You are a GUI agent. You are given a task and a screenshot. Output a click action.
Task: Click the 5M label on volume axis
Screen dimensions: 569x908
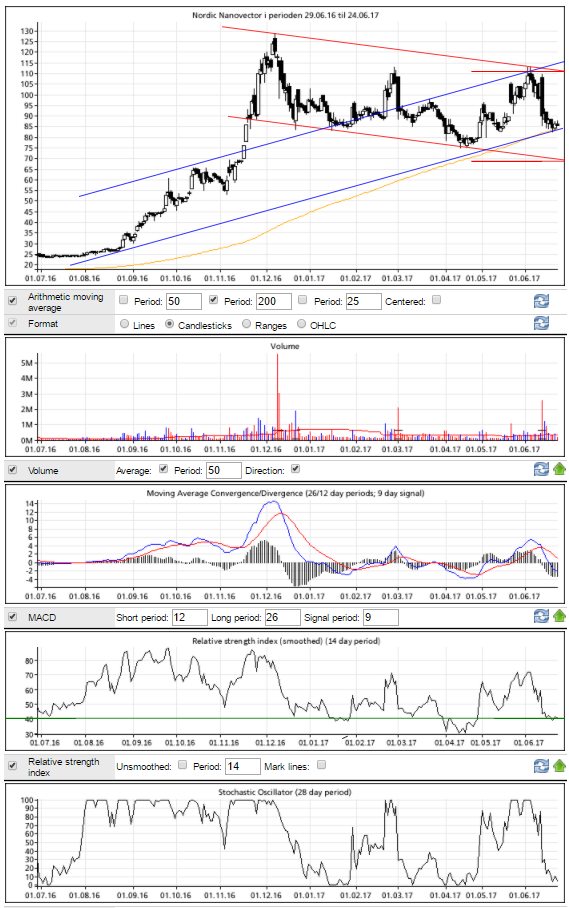tap(27, 363)
